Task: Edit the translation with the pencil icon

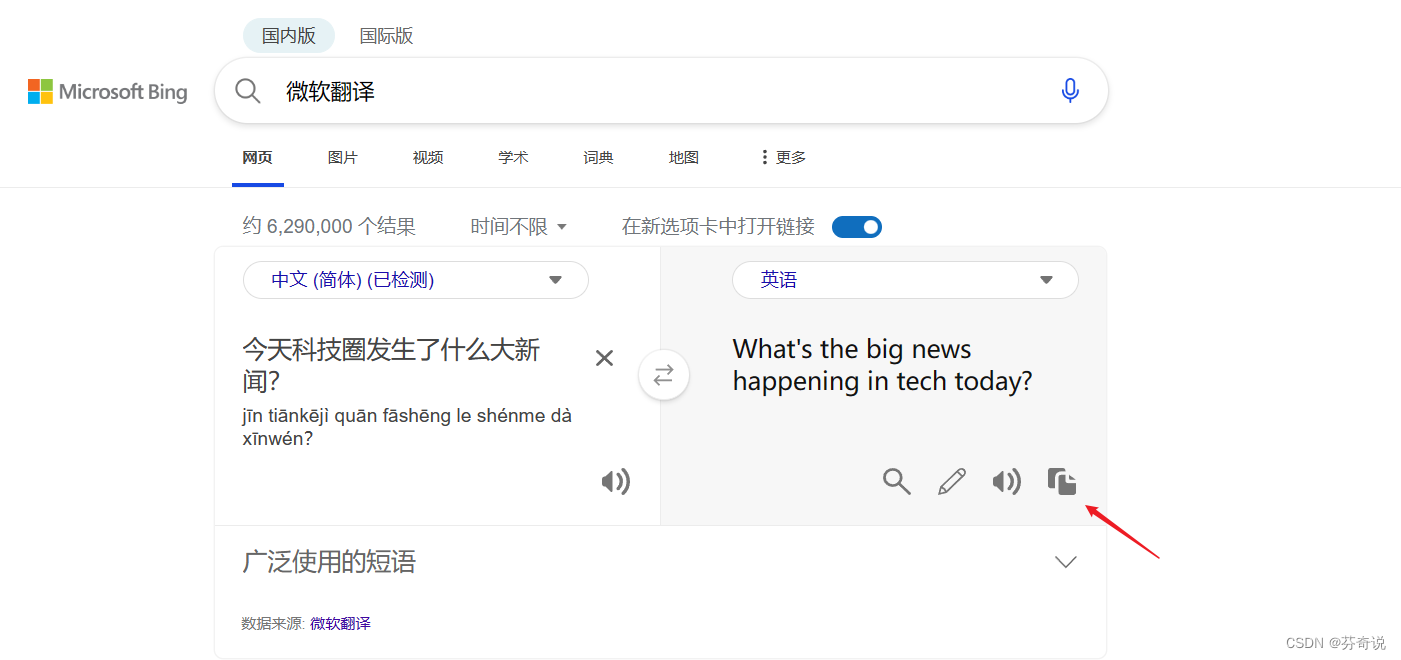Action: coord(952,482)
